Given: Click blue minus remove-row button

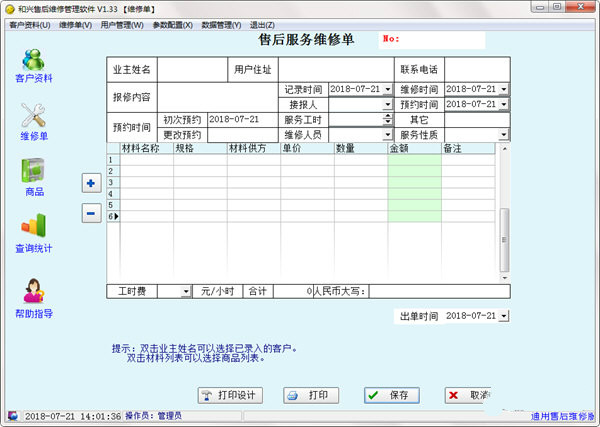Looking at the screenshot, I should (90, 212).
